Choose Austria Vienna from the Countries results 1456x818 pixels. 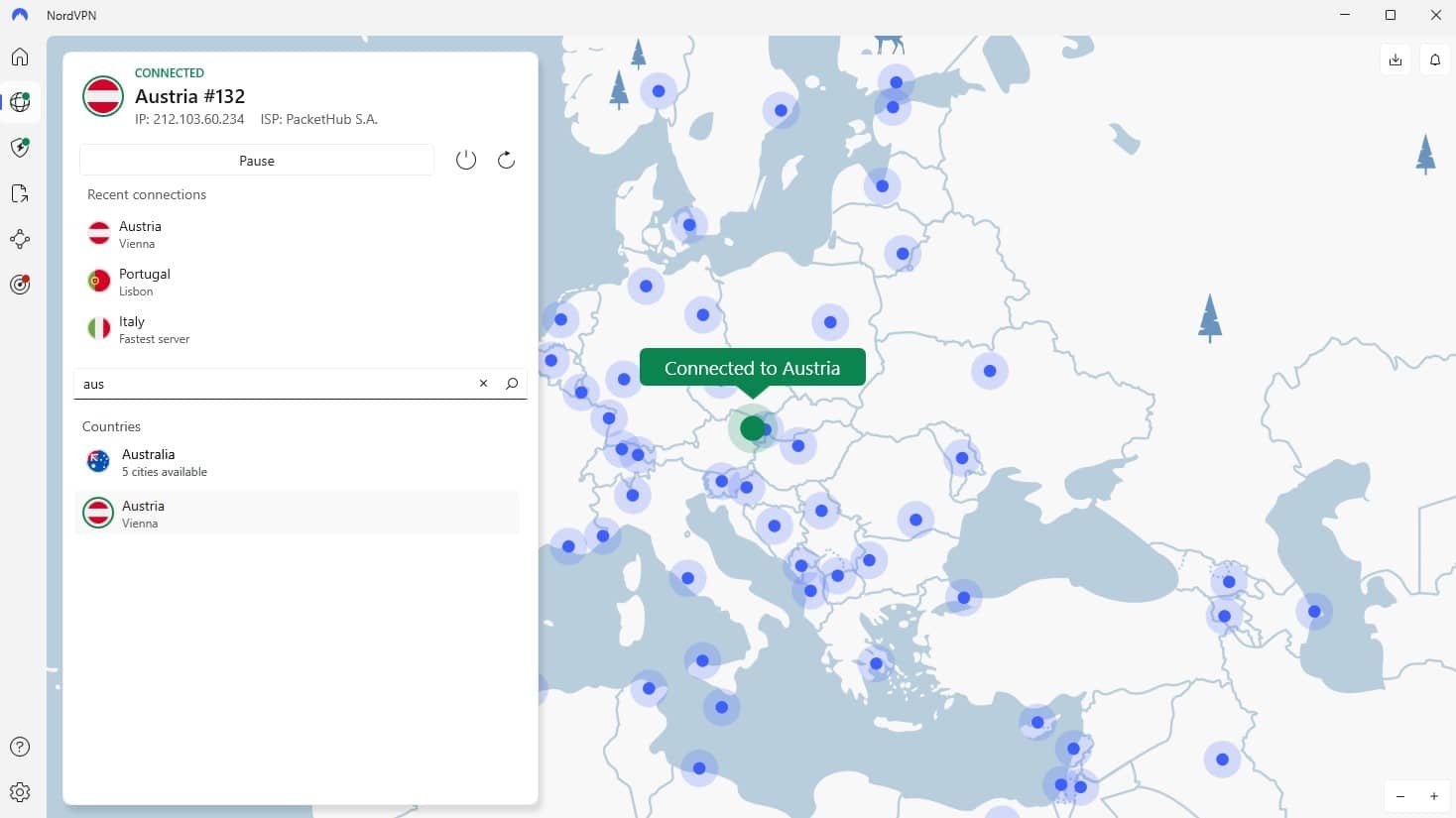click(298, 514)
